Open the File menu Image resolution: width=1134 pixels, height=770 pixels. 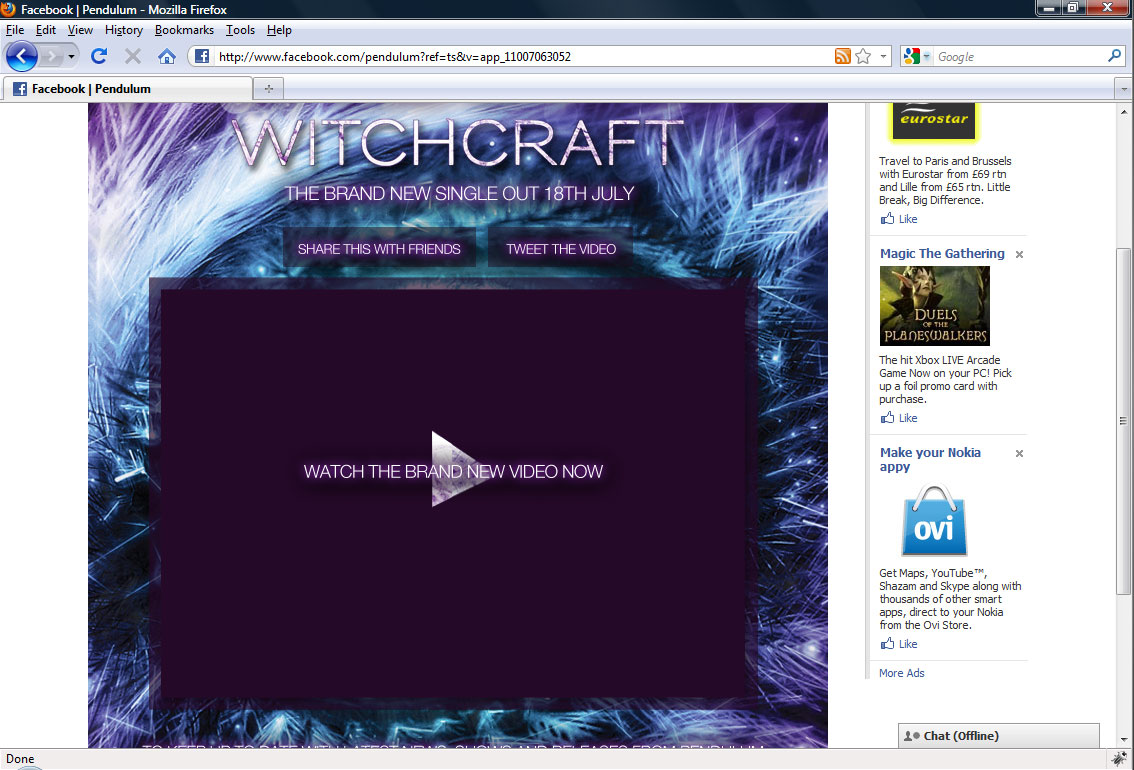(x=15, y=30)
